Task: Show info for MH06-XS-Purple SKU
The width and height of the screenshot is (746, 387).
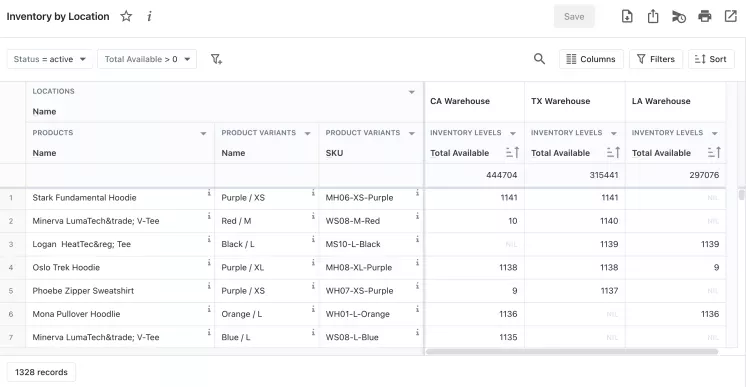Action: pos(417,193)
